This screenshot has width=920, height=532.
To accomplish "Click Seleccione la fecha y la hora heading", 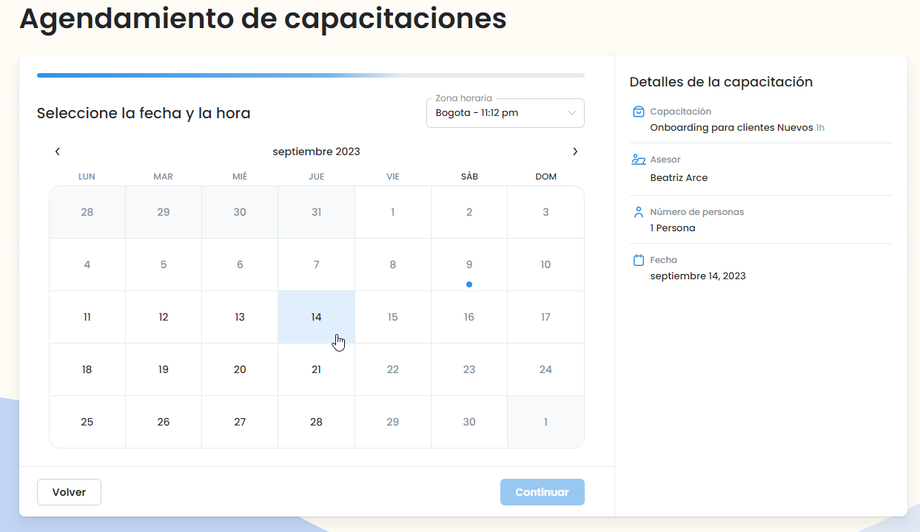I will point(144,113).
